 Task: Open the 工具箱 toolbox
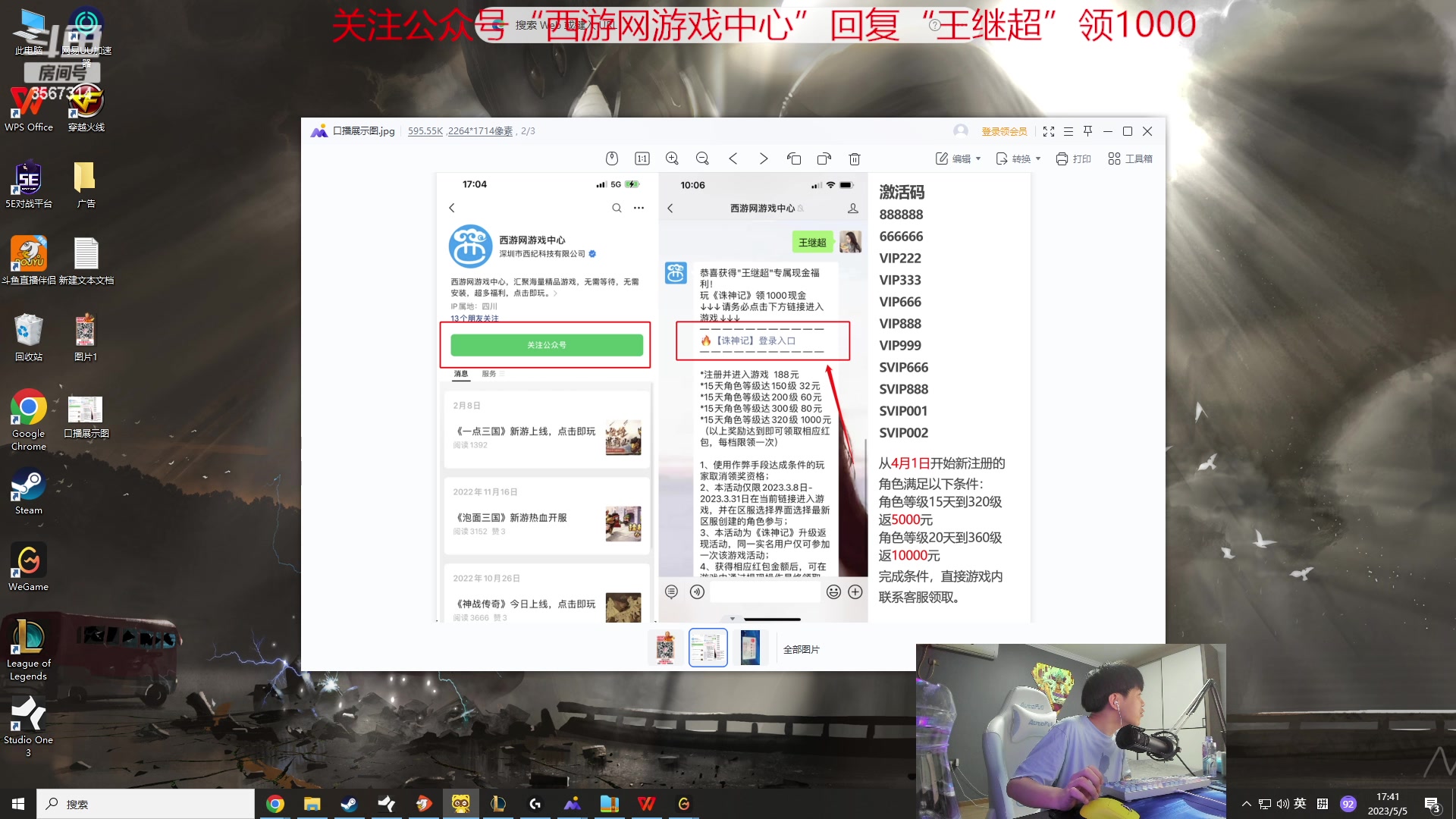[x=1130, y=158]
